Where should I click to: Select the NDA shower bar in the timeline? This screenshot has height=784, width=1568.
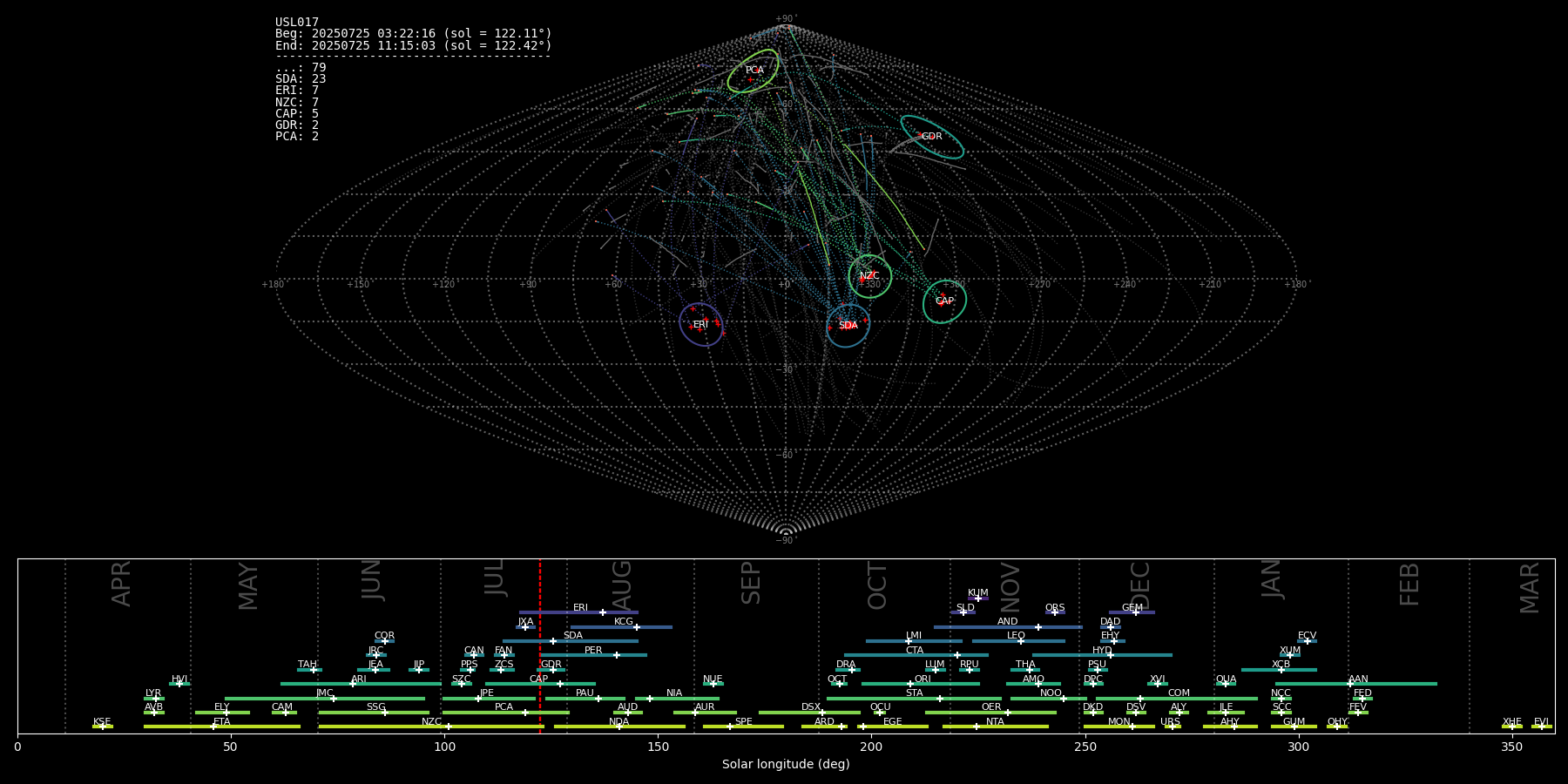tap(620, 727)
